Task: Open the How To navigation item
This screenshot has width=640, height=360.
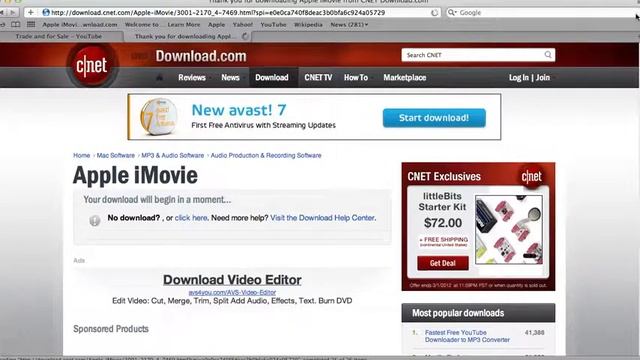Action: click(x=356, y=77)
